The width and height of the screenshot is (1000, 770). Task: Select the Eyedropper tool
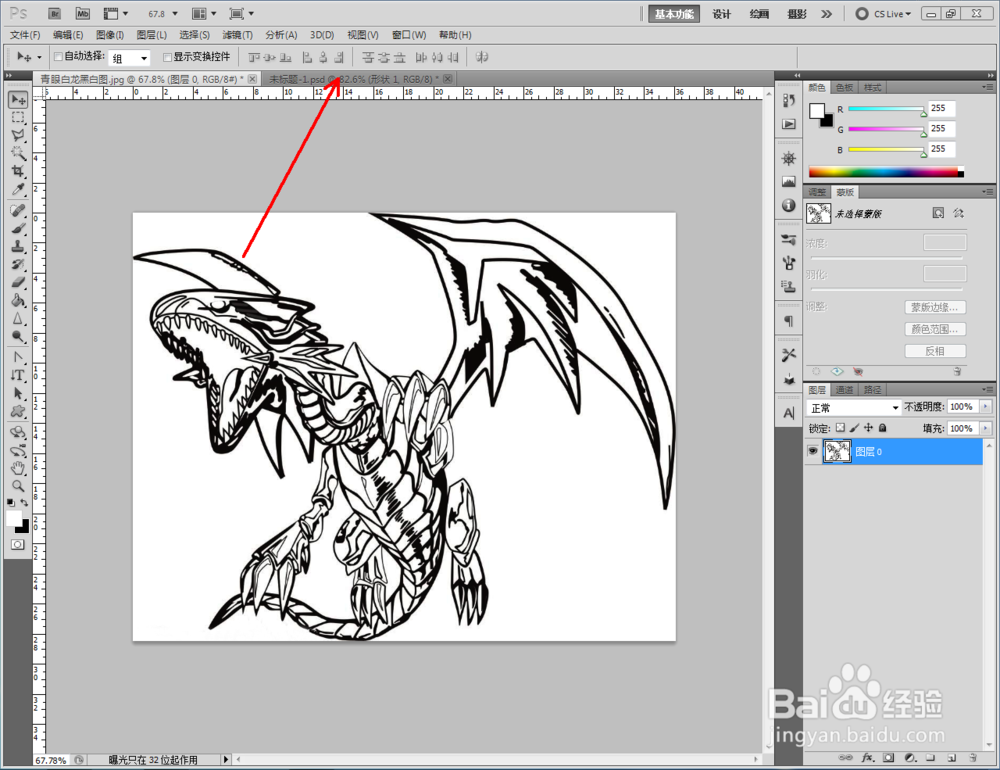pos(18,189)
